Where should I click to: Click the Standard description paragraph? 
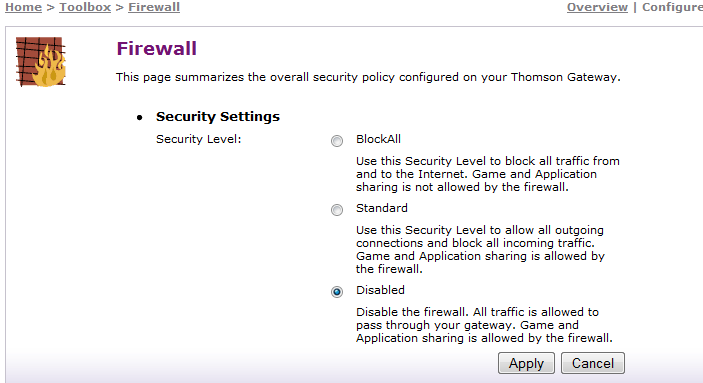click(480, 249)
